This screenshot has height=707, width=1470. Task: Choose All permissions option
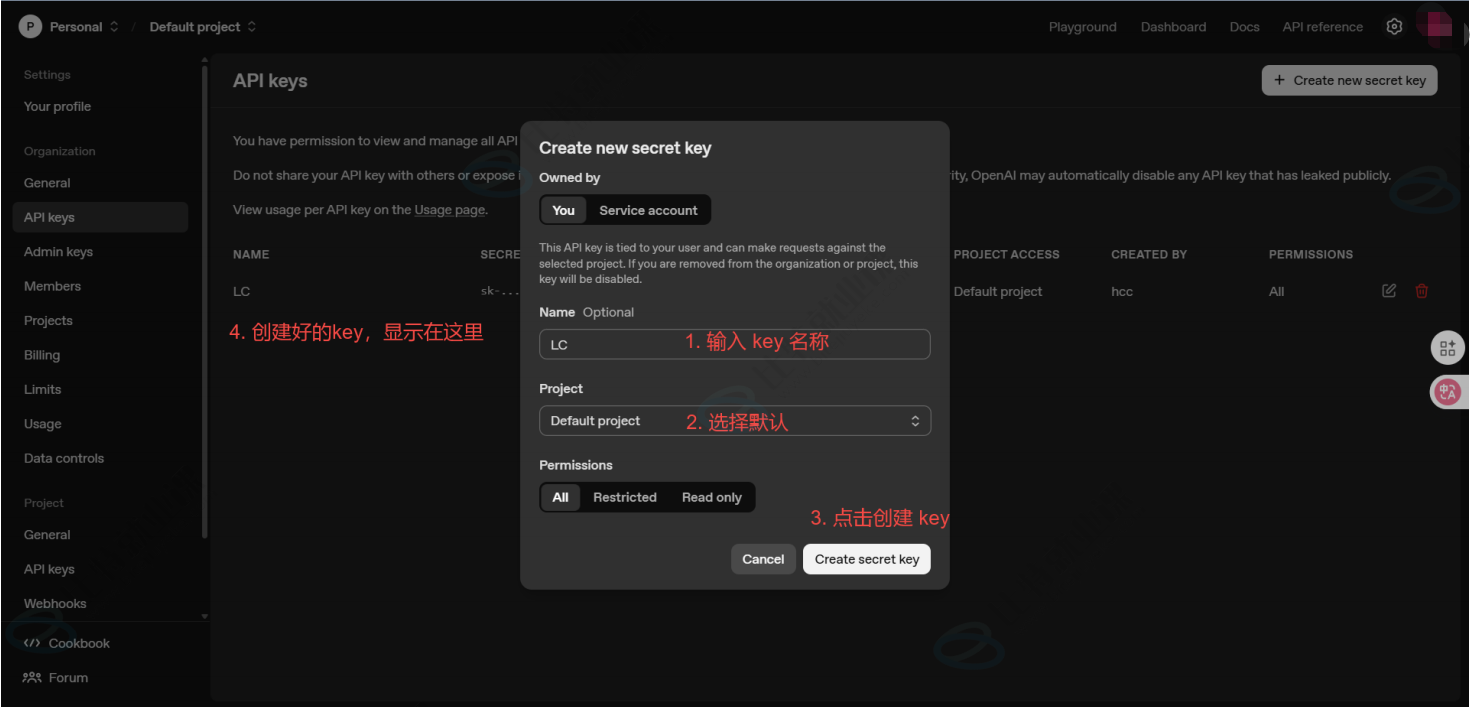point(560,497)
